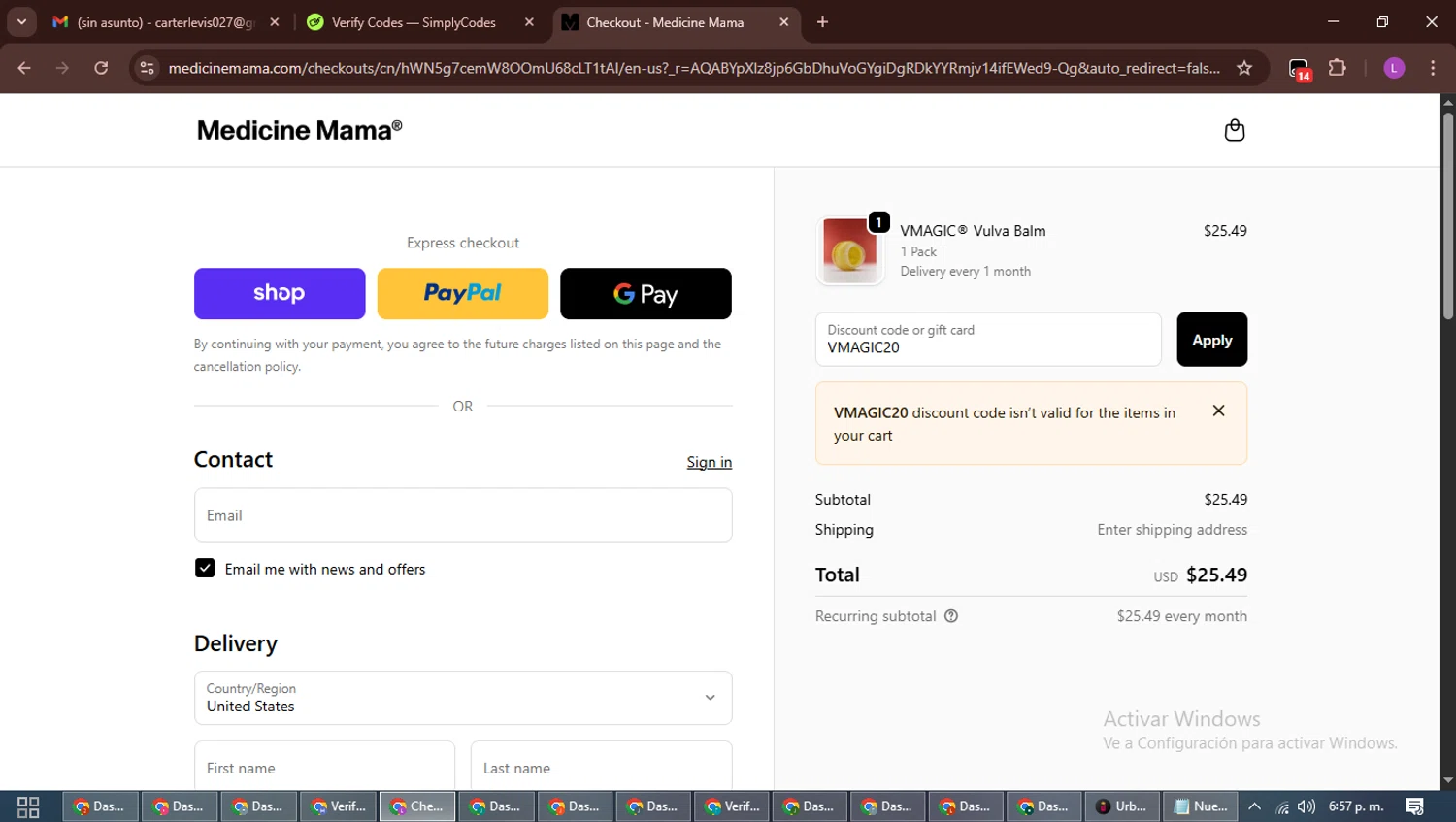The image size is (1456, 822).
Task: Open the Windows notification center icon
Action: 1414,806
